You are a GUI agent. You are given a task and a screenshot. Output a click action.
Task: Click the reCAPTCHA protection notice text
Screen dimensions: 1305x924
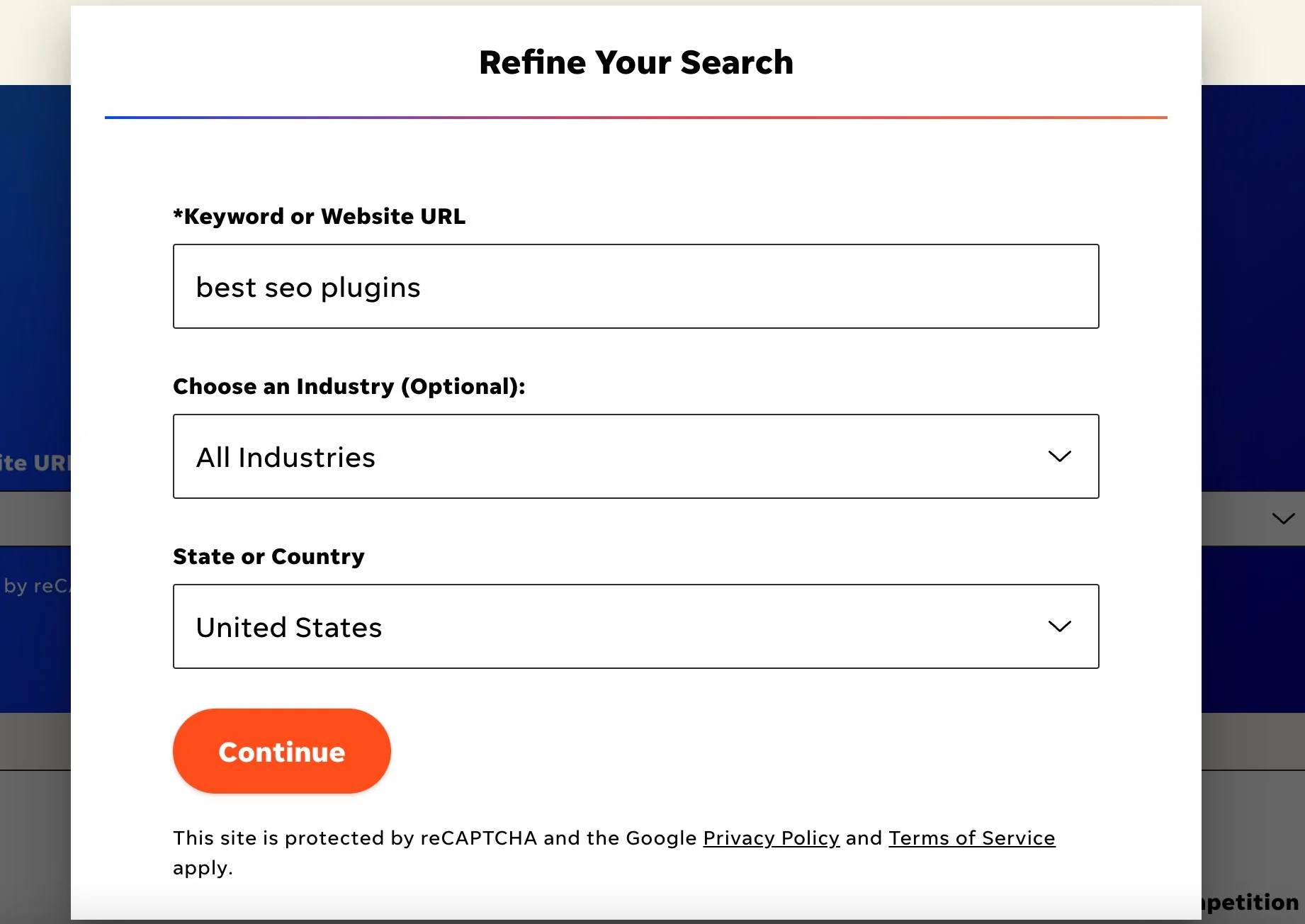coord(436,838)
